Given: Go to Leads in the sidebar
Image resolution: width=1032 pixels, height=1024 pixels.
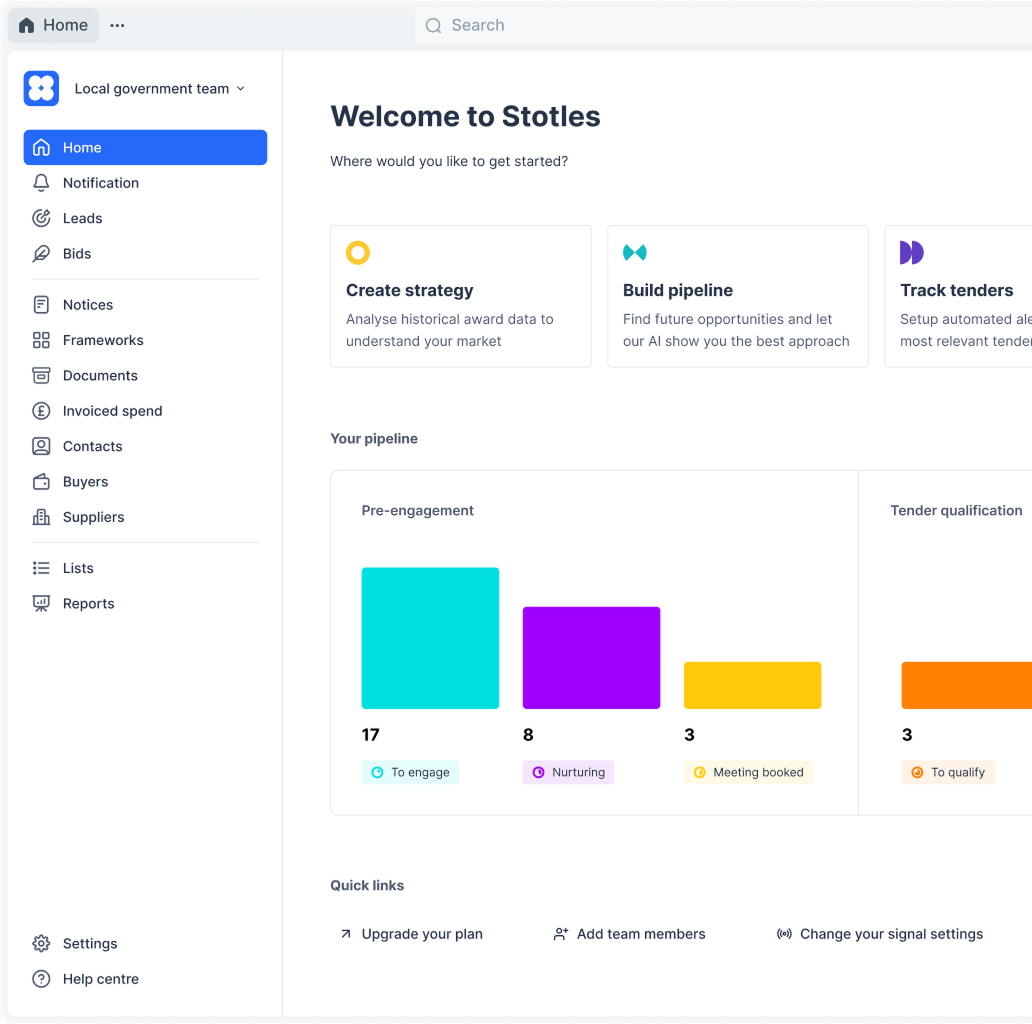Looking at the screenshot, I should click(145, 218).
